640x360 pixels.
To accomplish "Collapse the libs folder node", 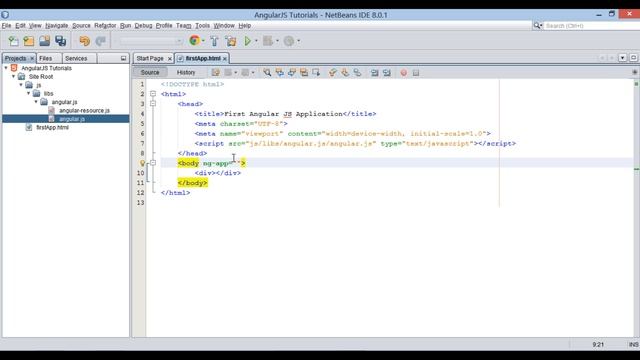I will pyautogui.click(x=29, y=93).
